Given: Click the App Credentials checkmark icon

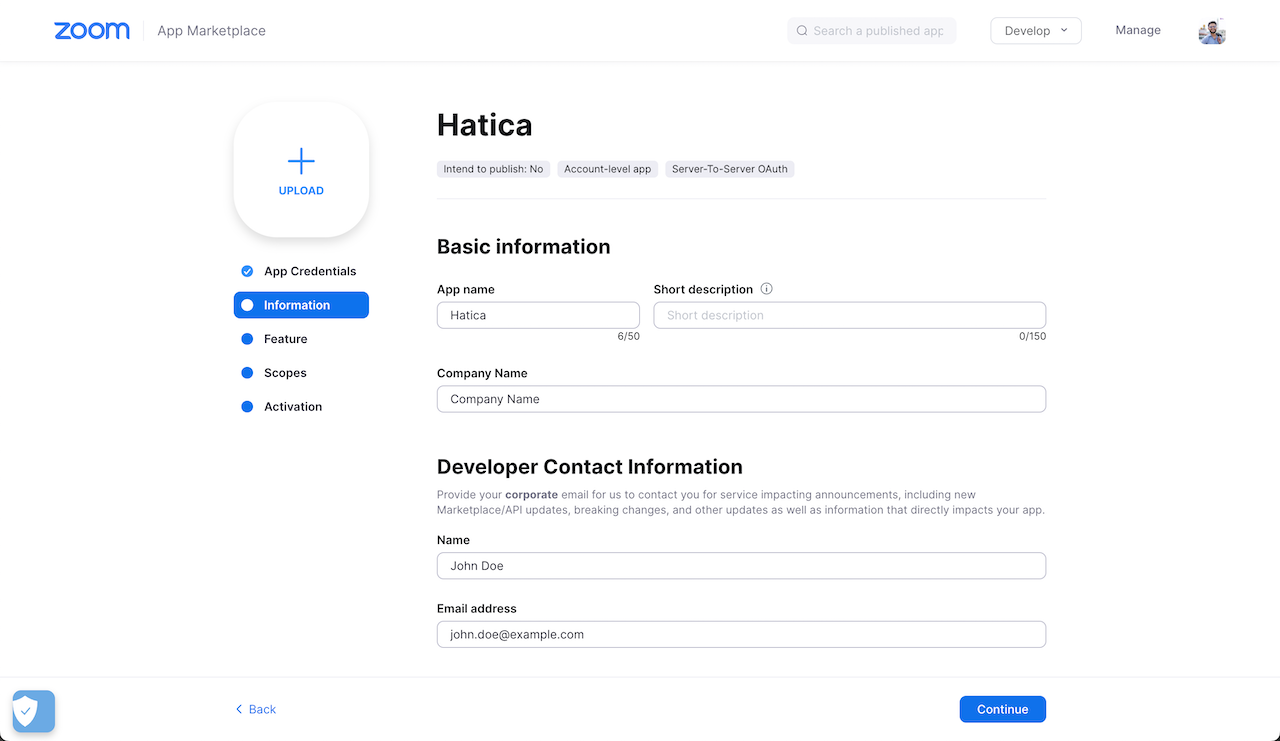Looking at the screenshot, I should tap(247, 271).
